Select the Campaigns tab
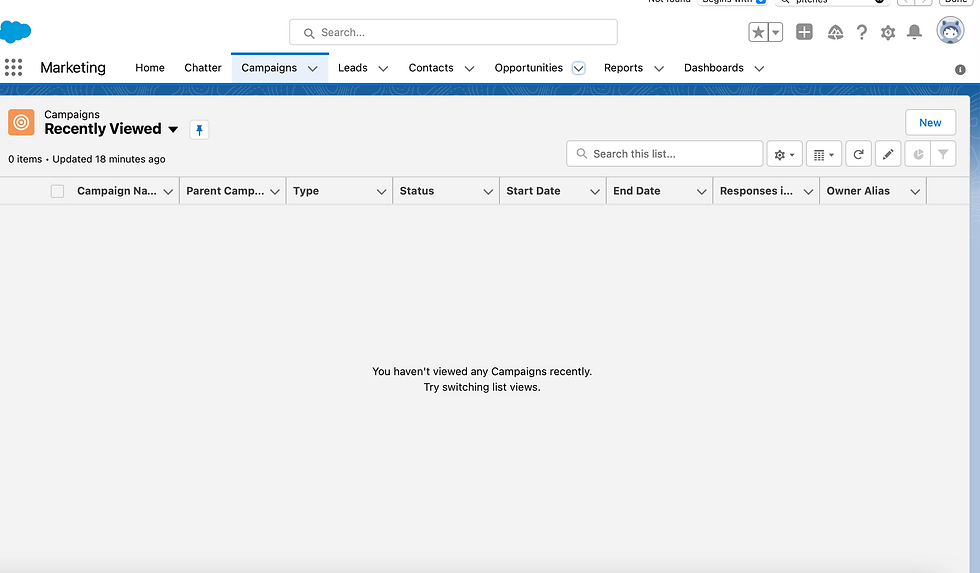Screen dimensions: 980x573 pyautogui.click(x=269, y=67)
